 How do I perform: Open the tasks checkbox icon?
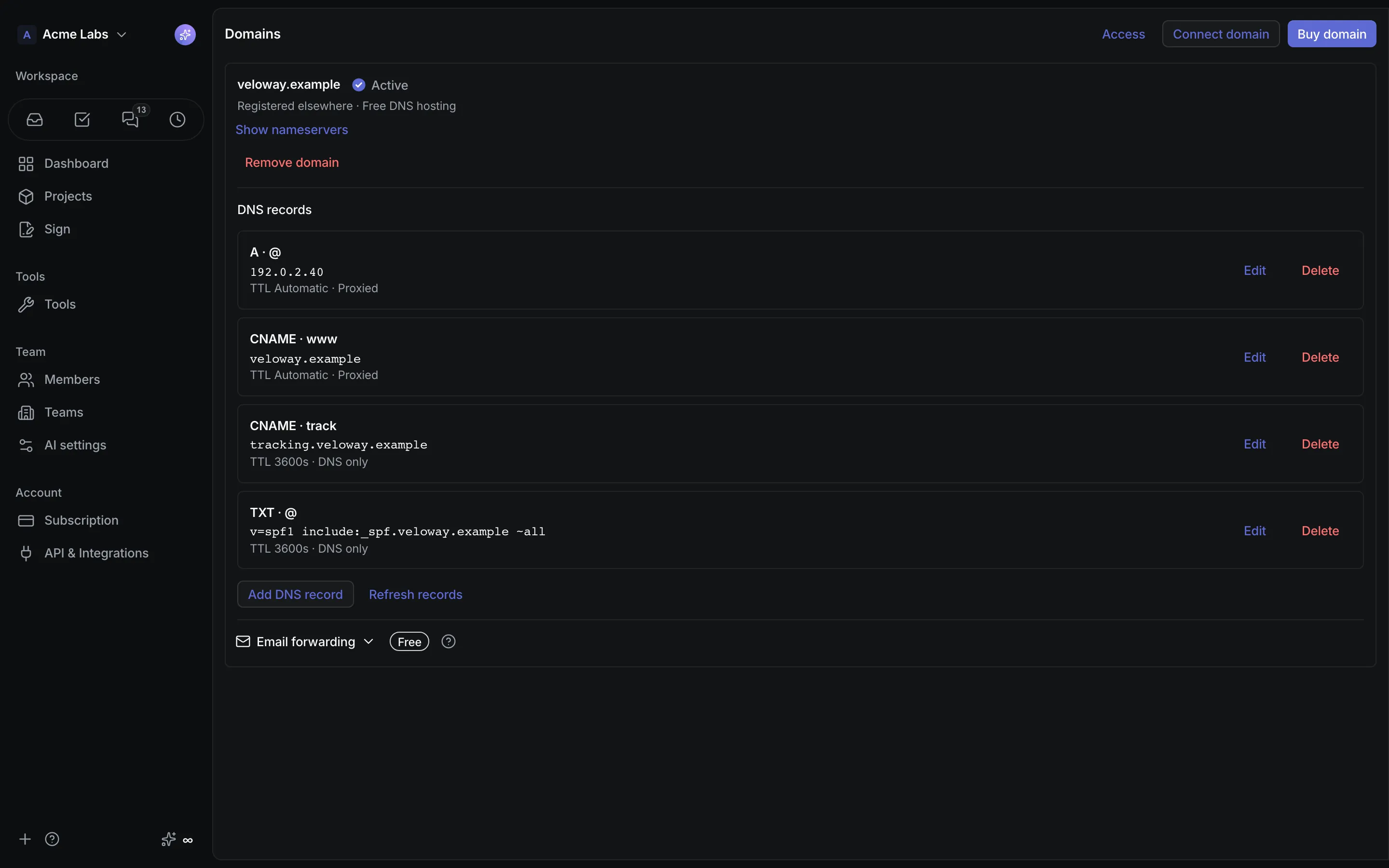point(82,120)
